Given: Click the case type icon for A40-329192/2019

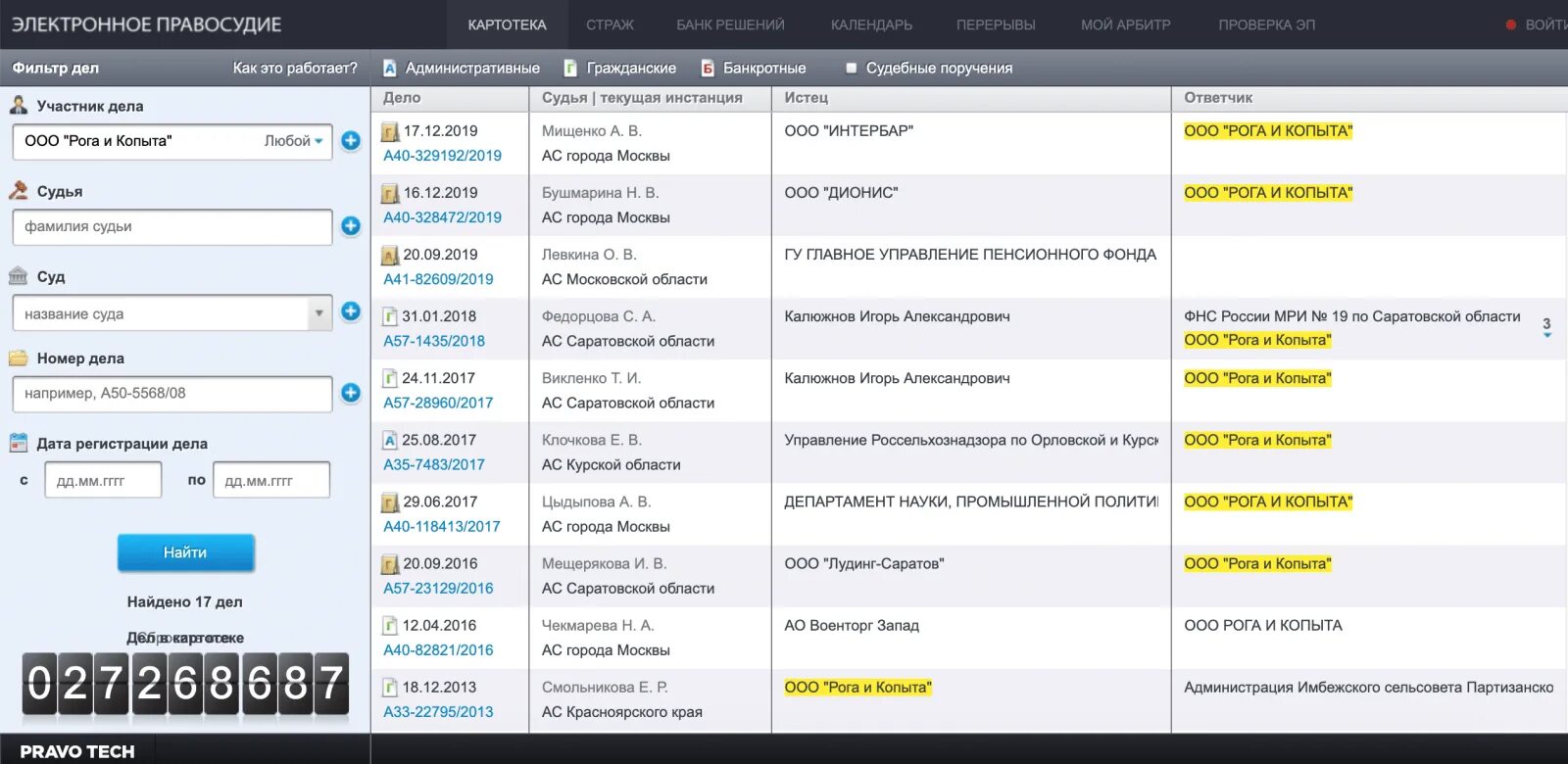Looking at the screenshot, I should click(390, 131).
